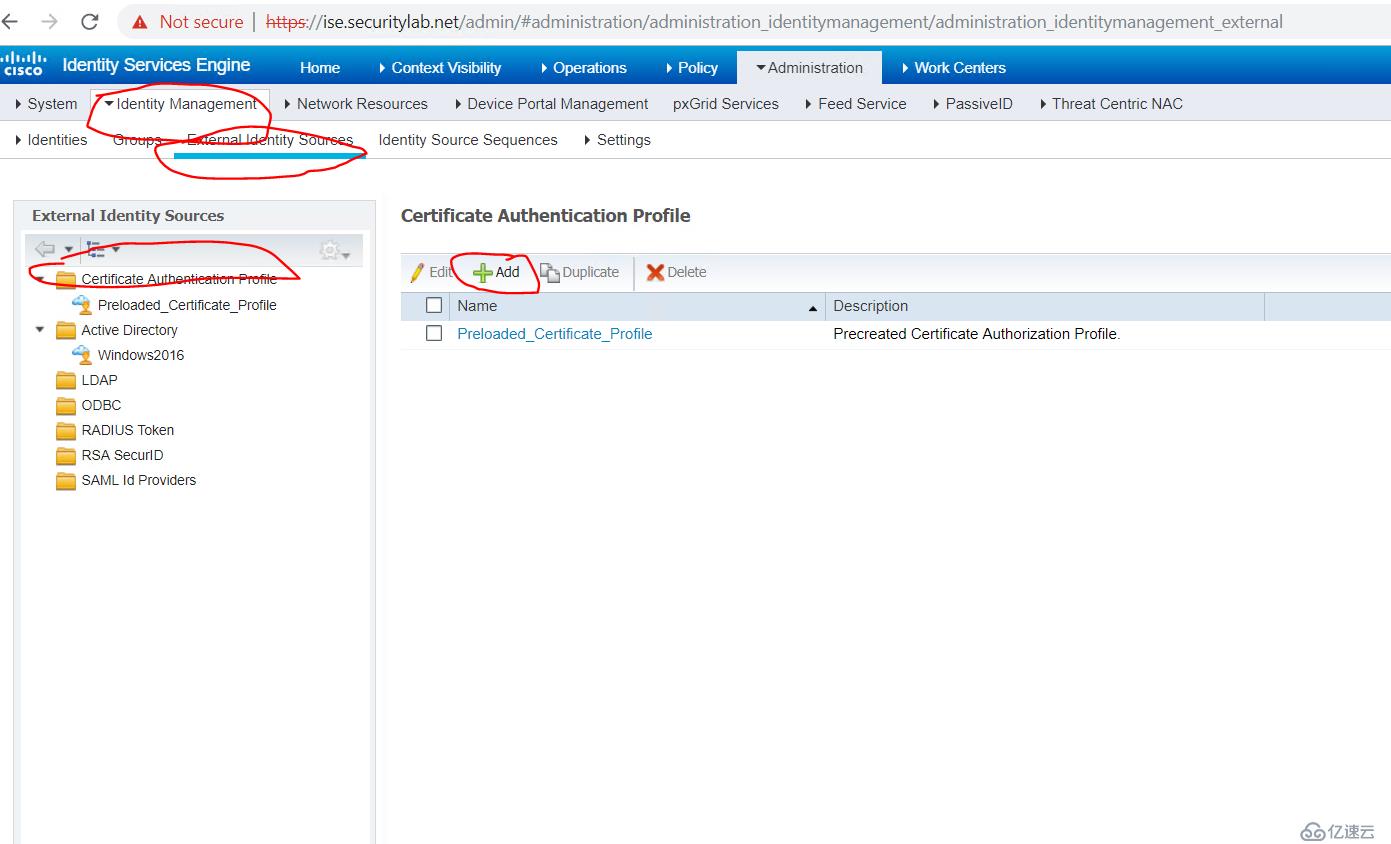Click the gear settings icon in tree panel

(x=329, y=250)
